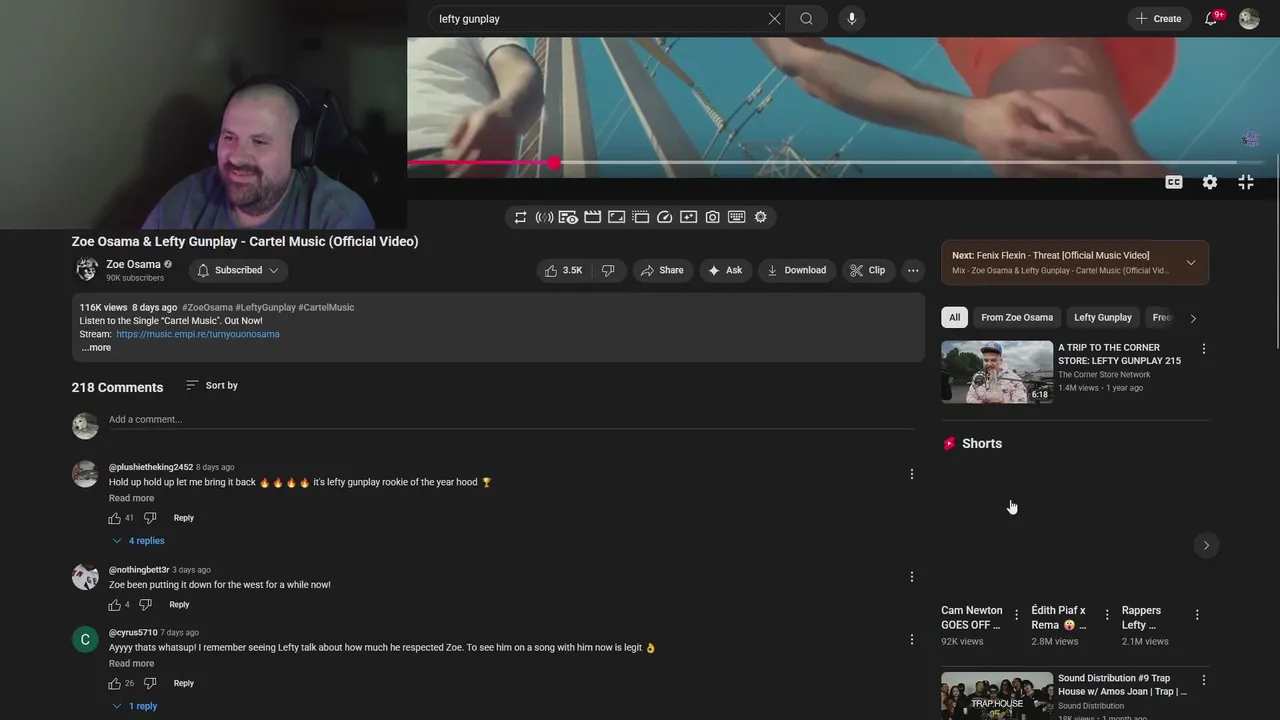The height and width of the screenshot is (720, 1280).
Task: Click the Ask button
Action: tap(725, 270)
